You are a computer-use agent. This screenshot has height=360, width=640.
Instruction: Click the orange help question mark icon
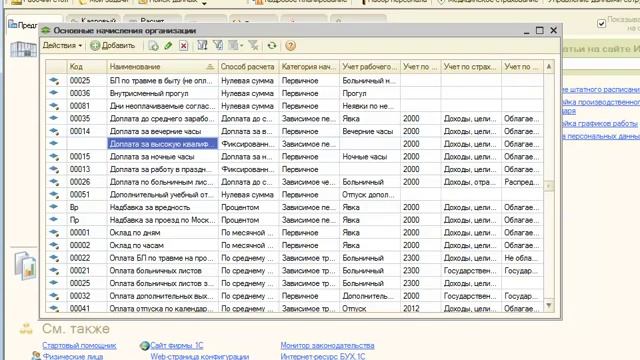[x=291, y=46]
